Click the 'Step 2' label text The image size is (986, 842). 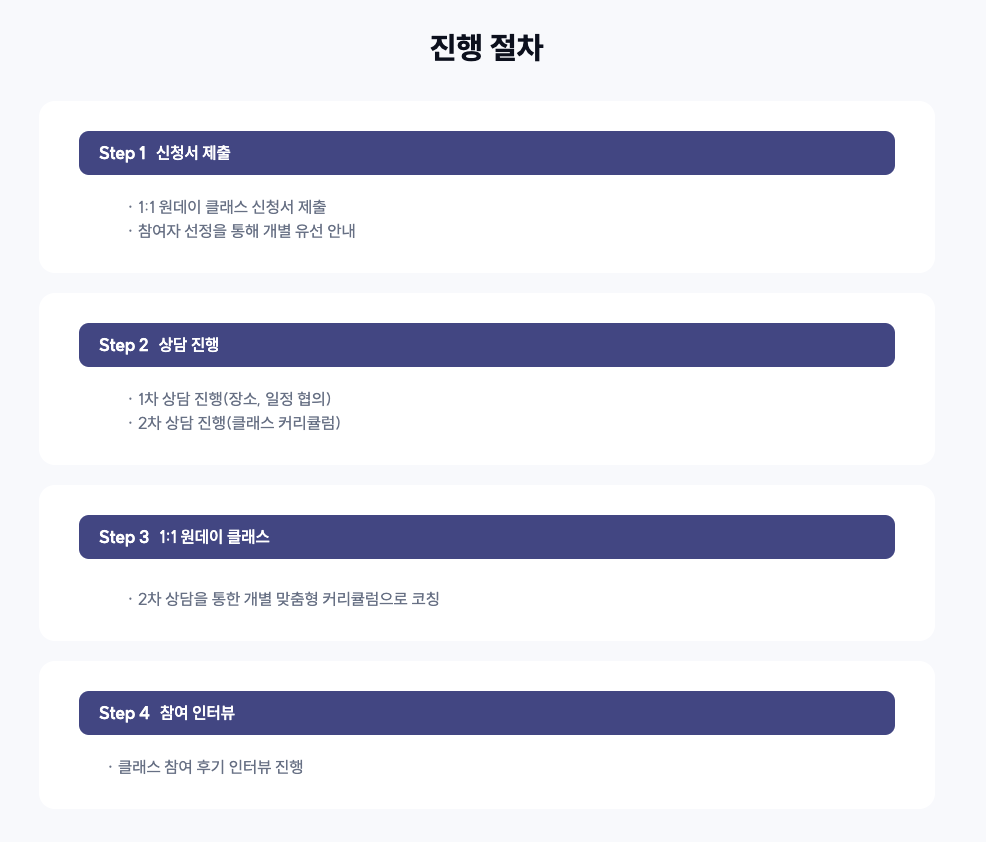(x=123, y=345)
